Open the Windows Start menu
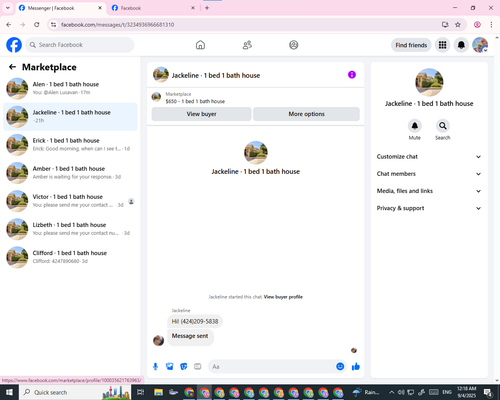Viewport: 500px width, 400px height. [x=9, y=392]
